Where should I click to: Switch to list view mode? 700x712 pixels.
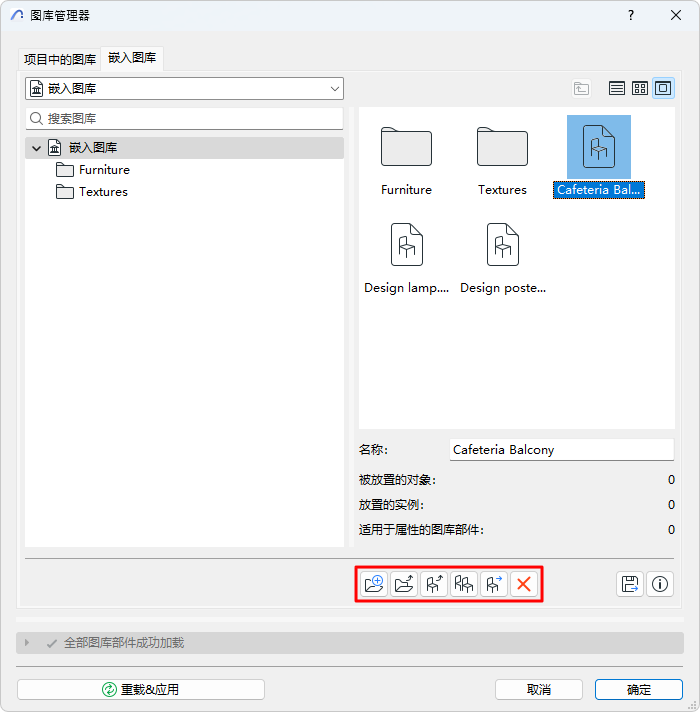616,88
